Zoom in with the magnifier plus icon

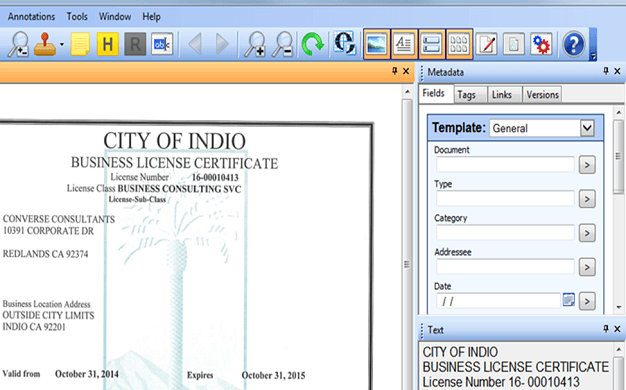[x=255, y=44]
